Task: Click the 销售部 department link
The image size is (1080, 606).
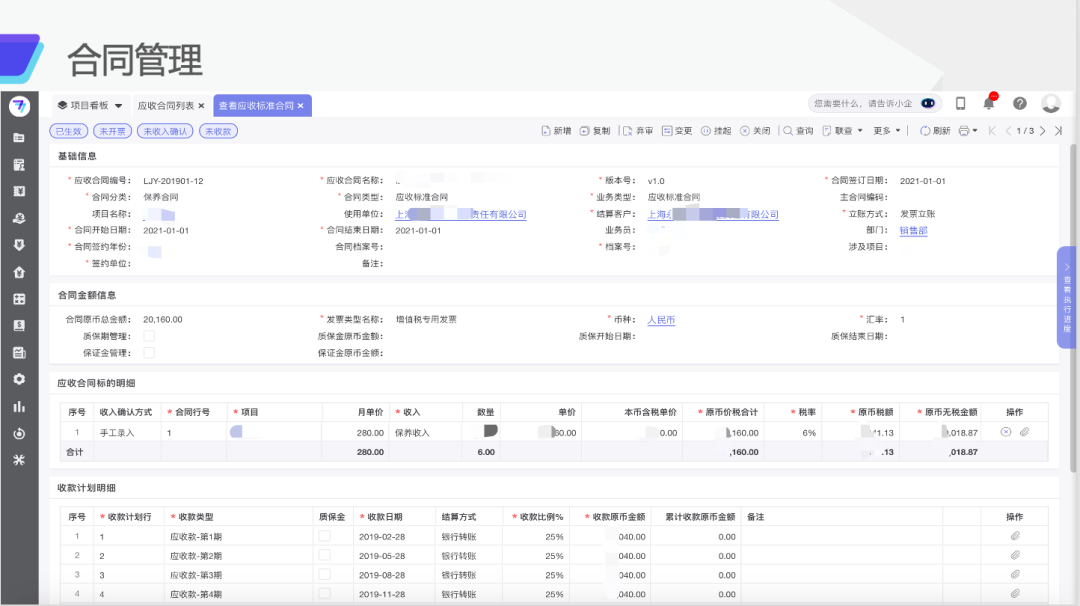Action: click(913, 230)
